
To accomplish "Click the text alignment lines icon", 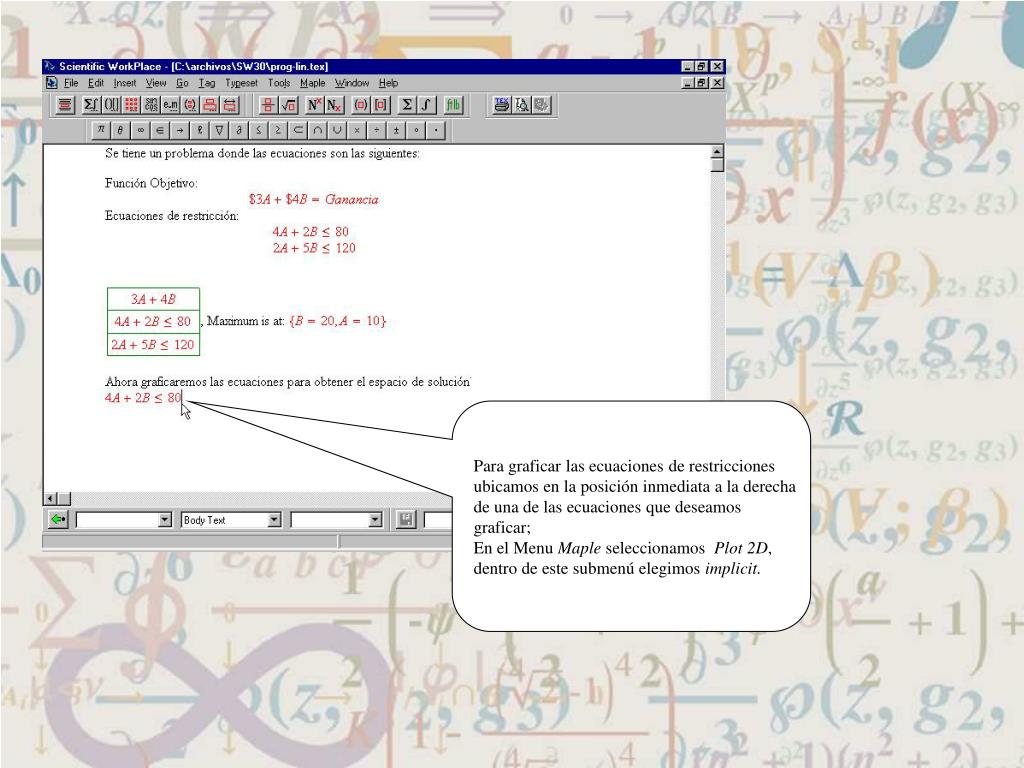I will pos(65,104).
